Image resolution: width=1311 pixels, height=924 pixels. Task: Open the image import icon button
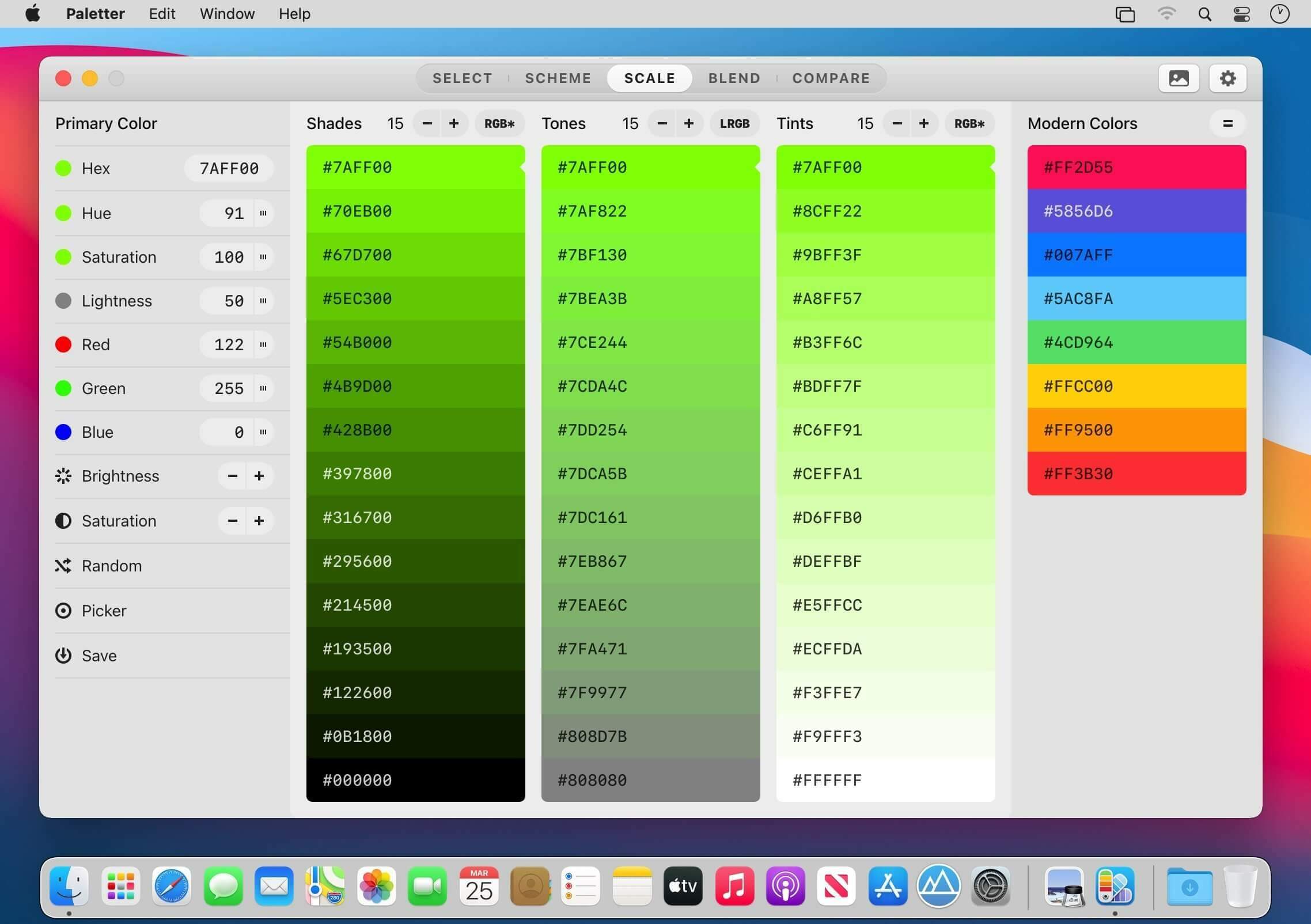tap(1179, 78)
